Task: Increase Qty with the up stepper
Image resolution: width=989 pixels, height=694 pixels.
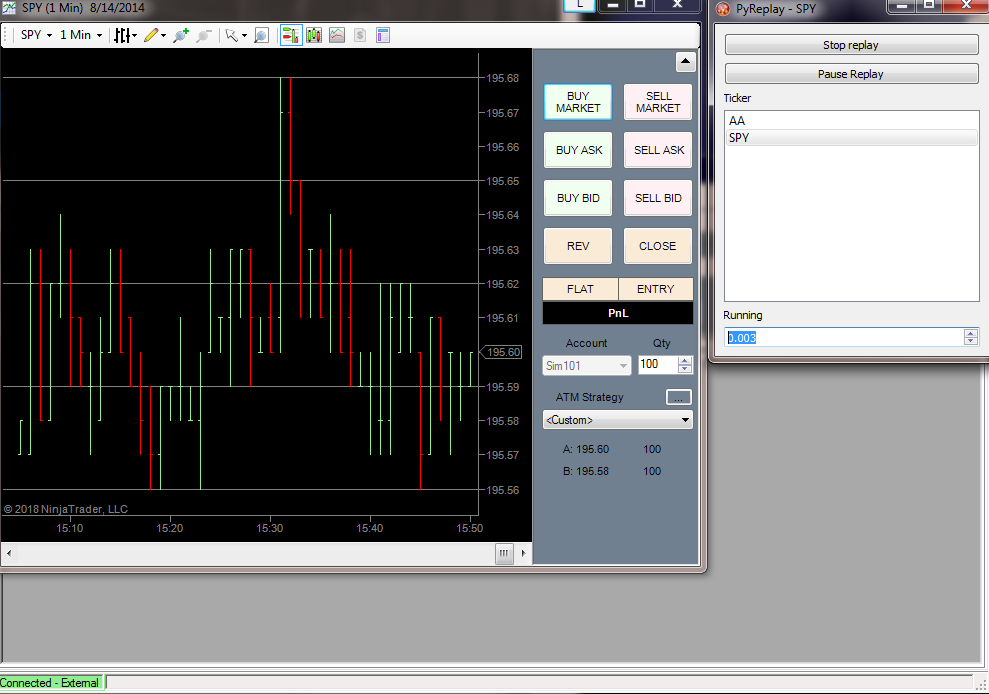Action: [685, 360]
